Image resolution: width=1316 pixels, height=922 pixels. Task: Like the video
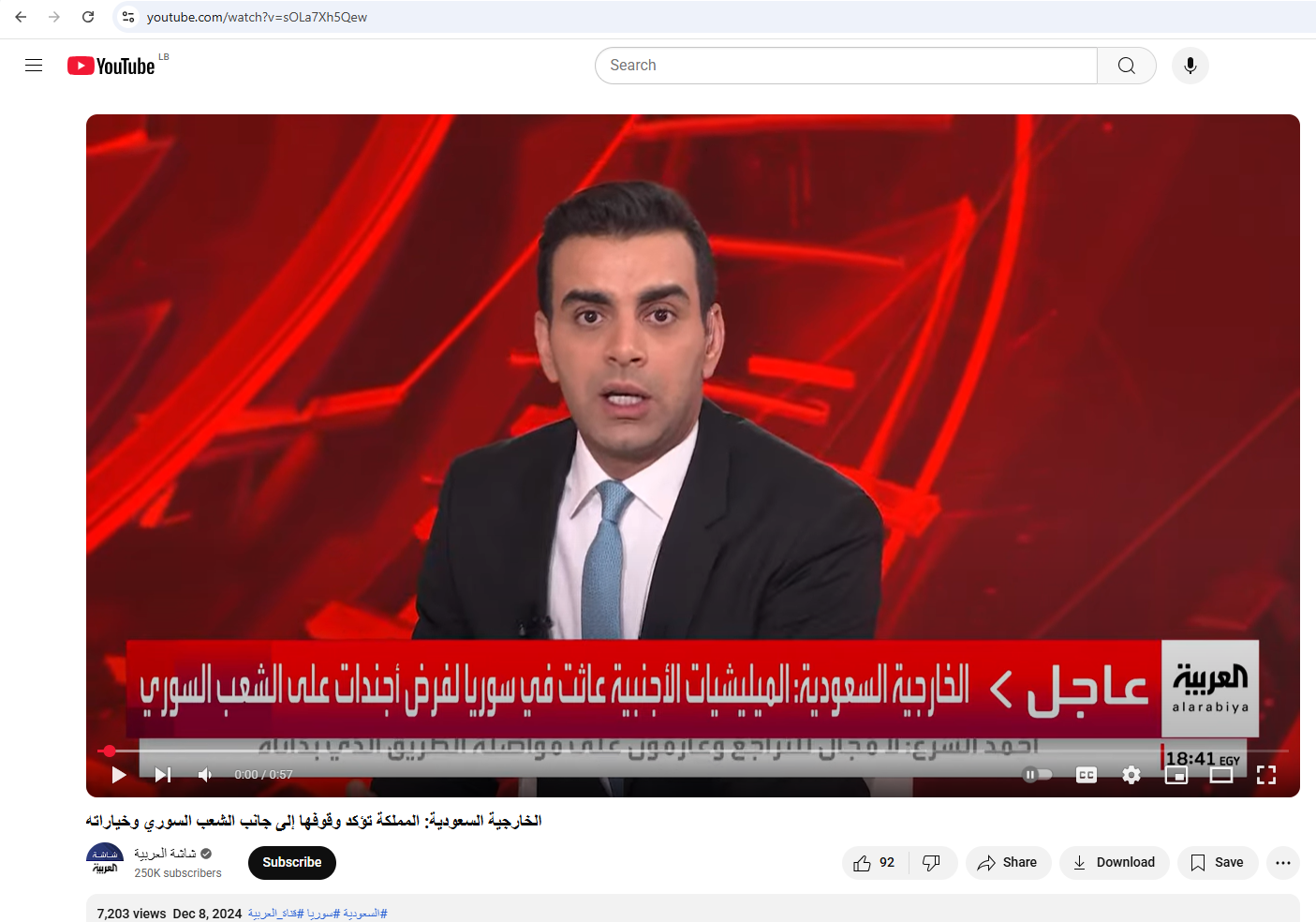coord(873,862)
